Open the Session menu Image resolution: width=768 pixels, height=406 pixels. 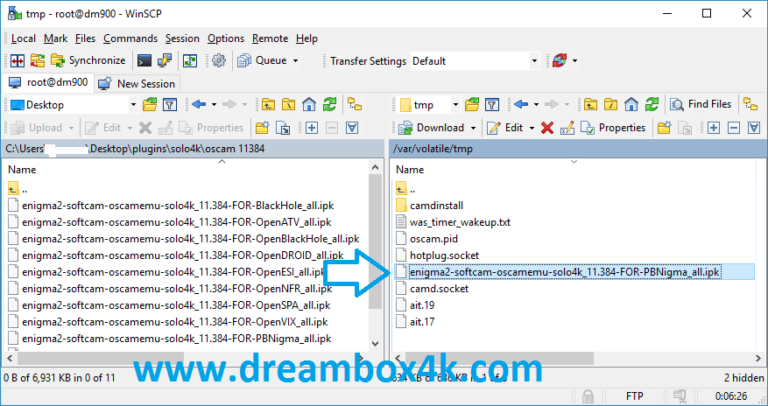point(182,39)
